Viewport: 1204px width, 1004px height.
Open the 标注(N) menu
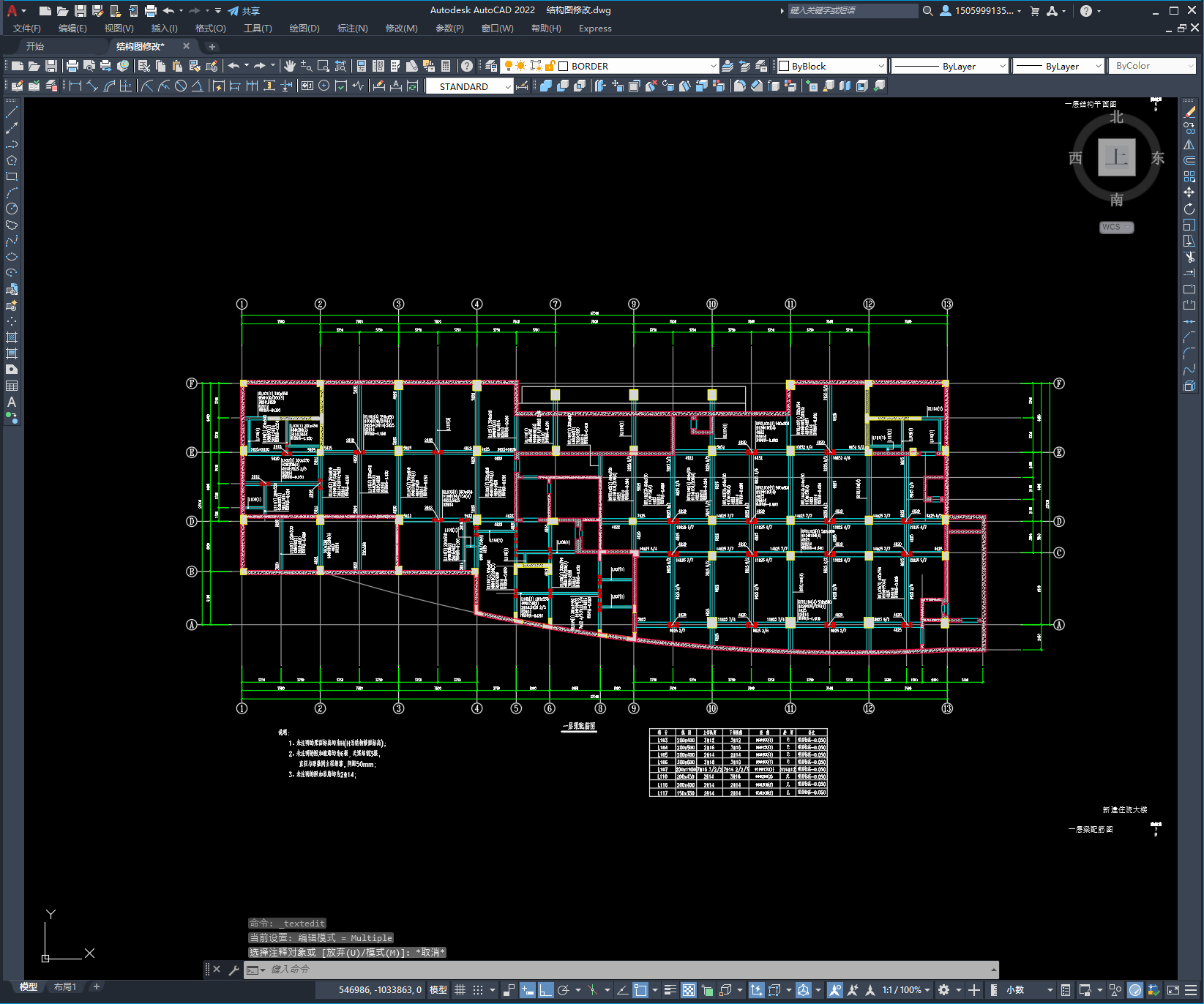(x=352, y=29)
